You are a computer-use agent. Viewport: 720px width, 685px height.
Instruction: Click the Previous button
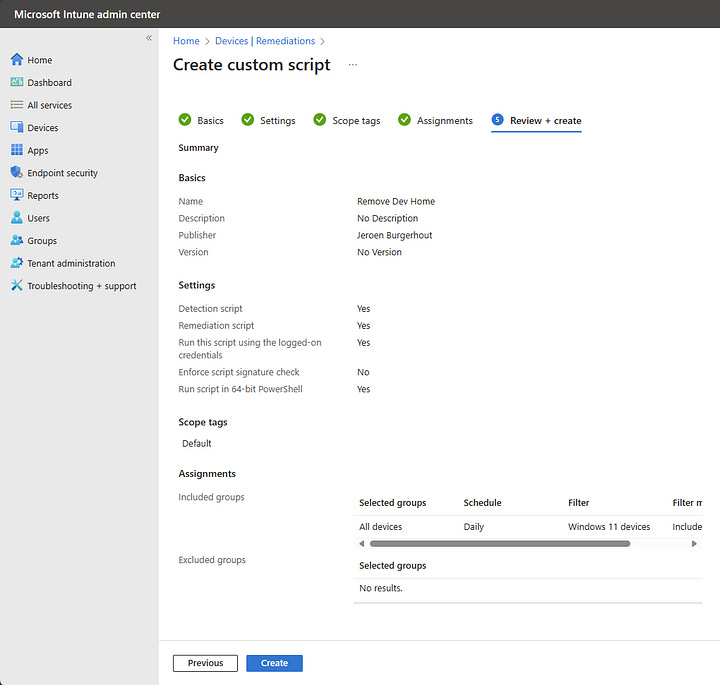205,663
